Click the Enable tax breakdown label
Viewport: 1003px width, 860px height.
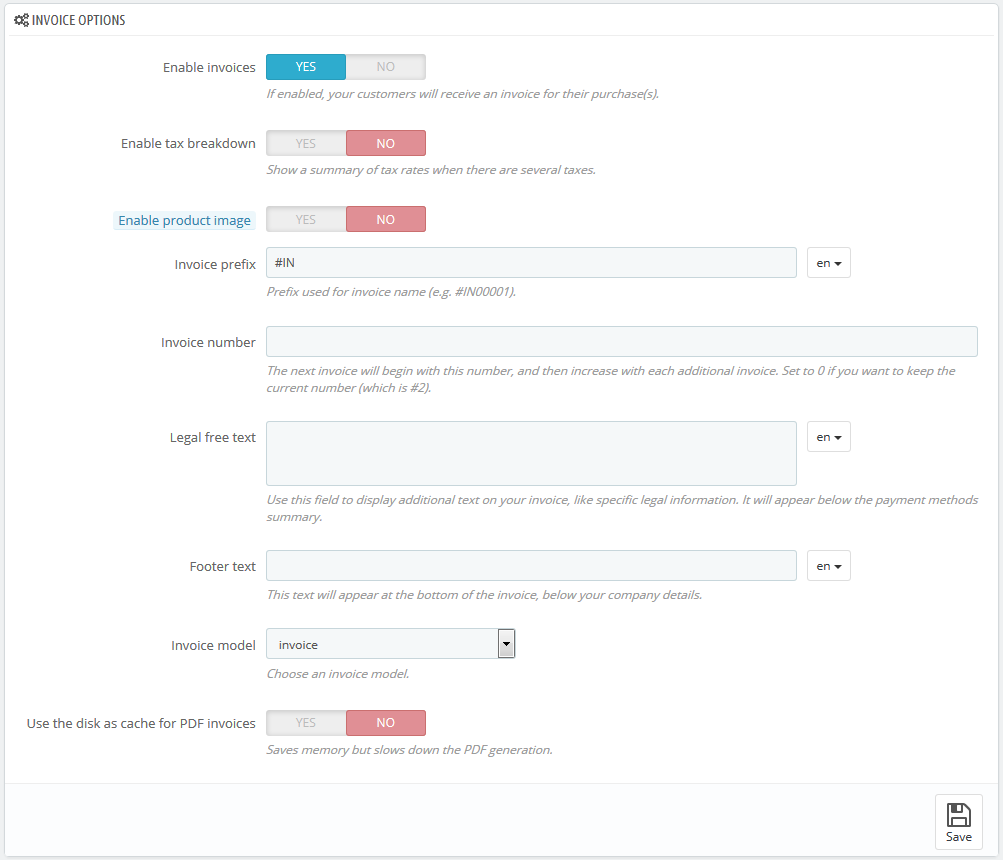(x=188, y=144)
